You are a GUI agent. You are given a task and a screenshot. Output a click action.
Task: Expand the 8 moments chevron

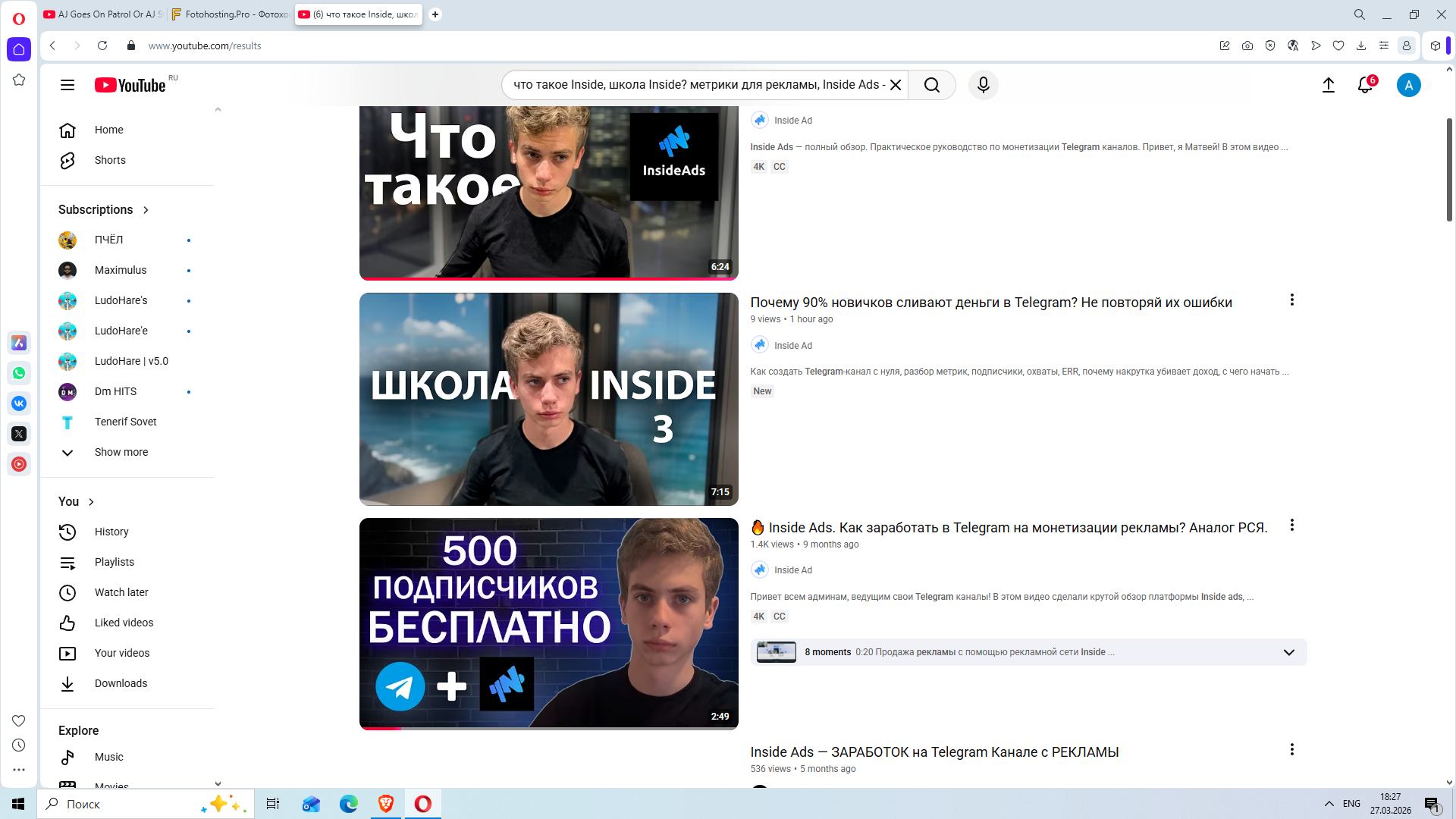1288,652
